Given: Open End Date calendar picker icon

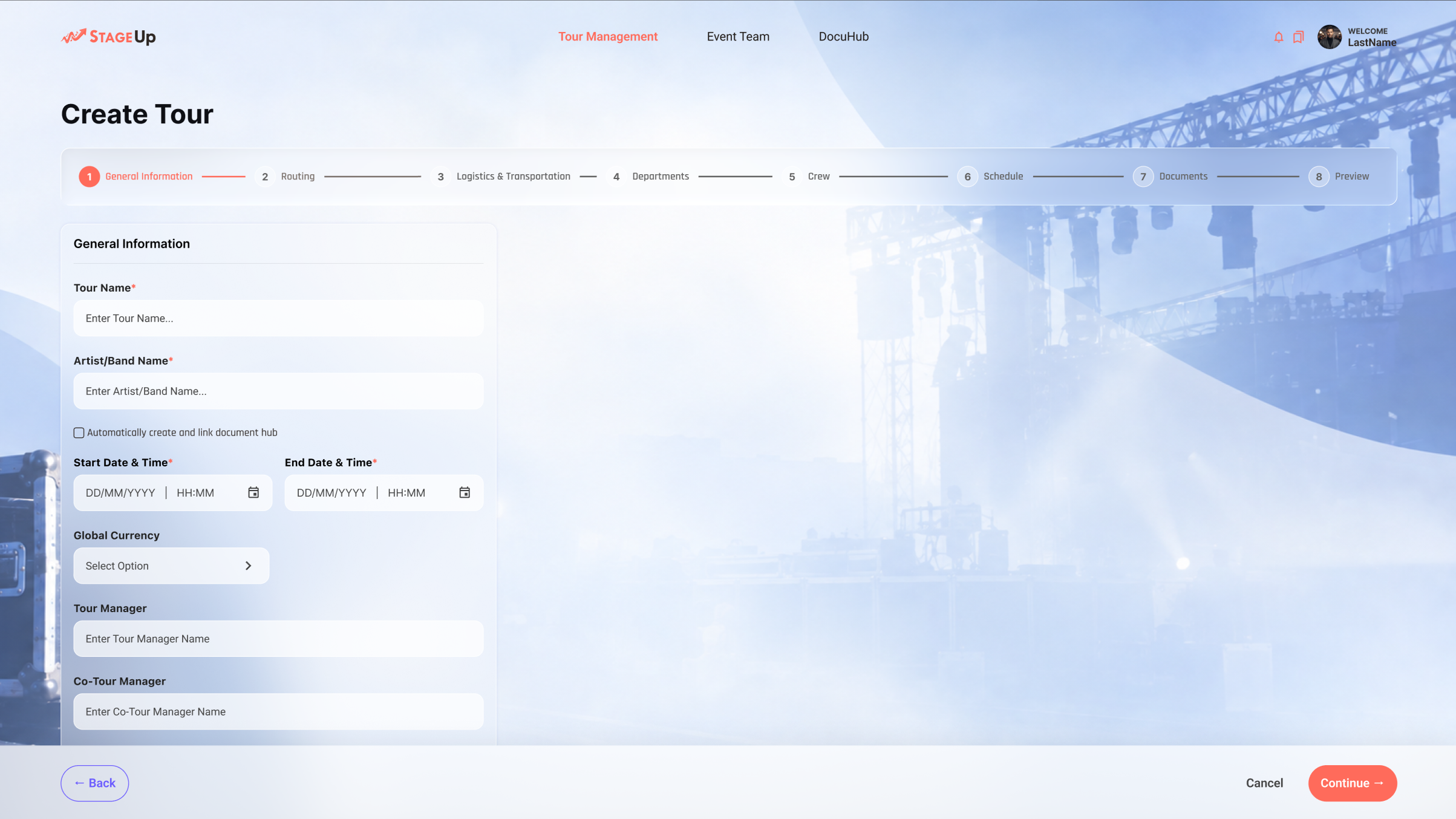Looking at the screenshot, I should [465, 492].
